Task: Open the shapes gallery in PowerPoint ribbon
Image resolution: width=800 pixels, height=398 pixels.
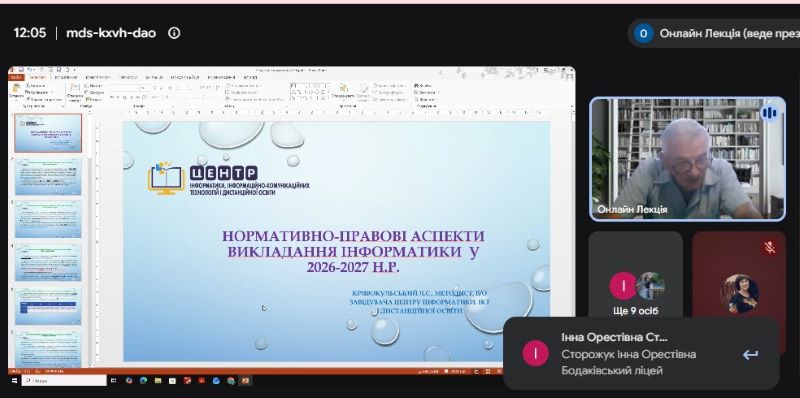Action: [310, 92]
